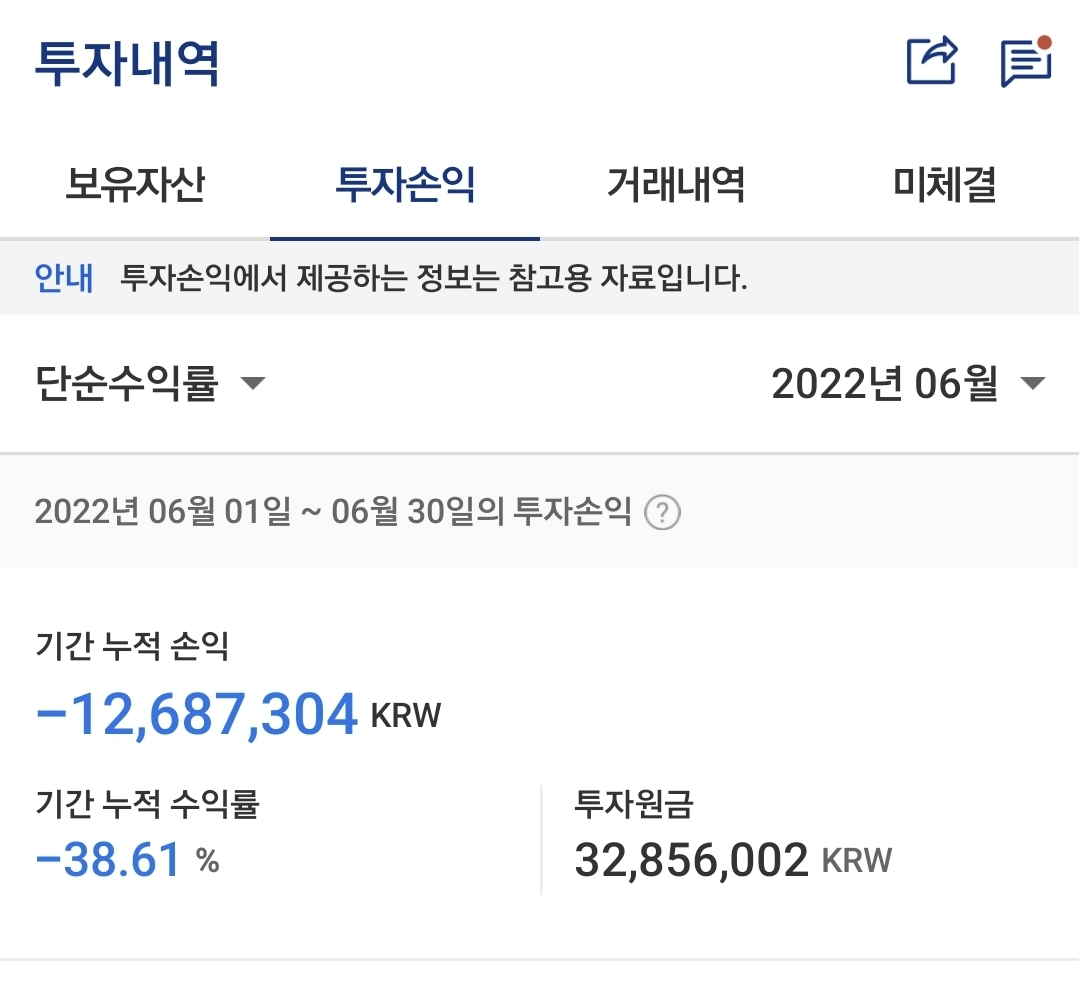
Task: Tap the share/export icon at top right
Action: (929, 61)
